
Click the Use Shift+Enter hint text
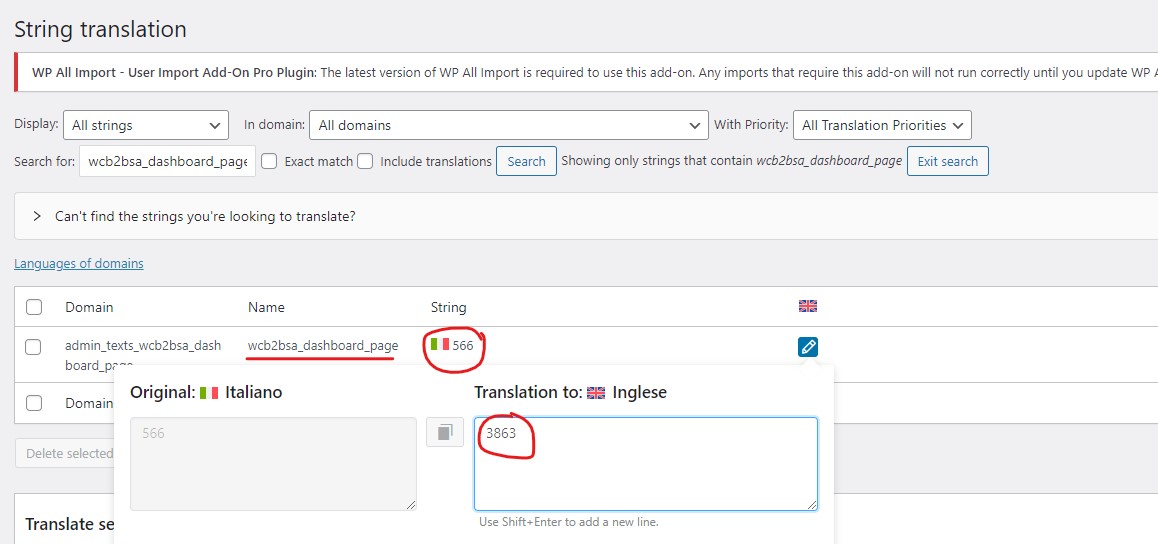click(569, 522)
